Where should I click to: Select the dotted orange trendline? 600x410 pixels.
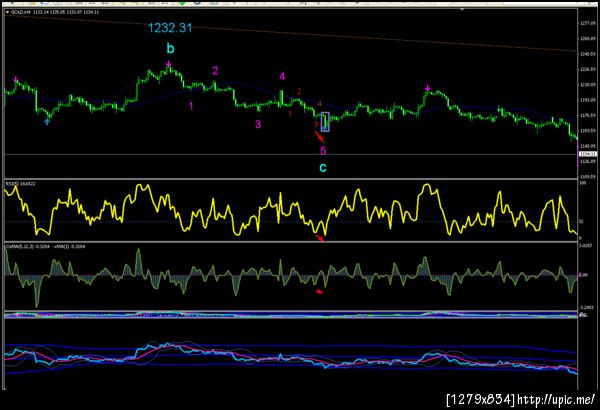tap(291, 33)
